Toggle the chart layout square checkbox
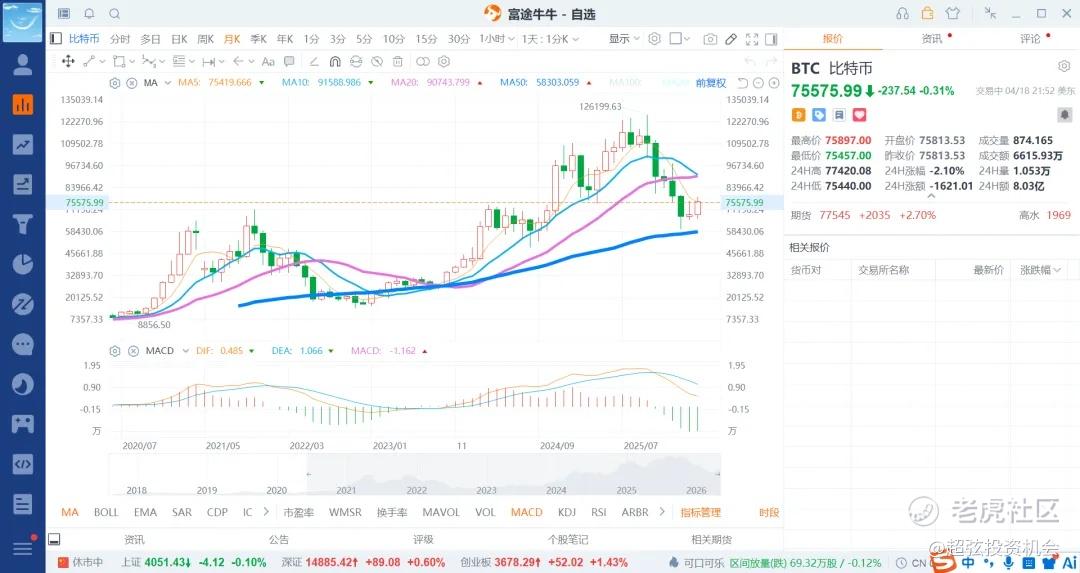The width and height of the screenshot is (1080, 573). pyautogui.click(x=676, y=39)
